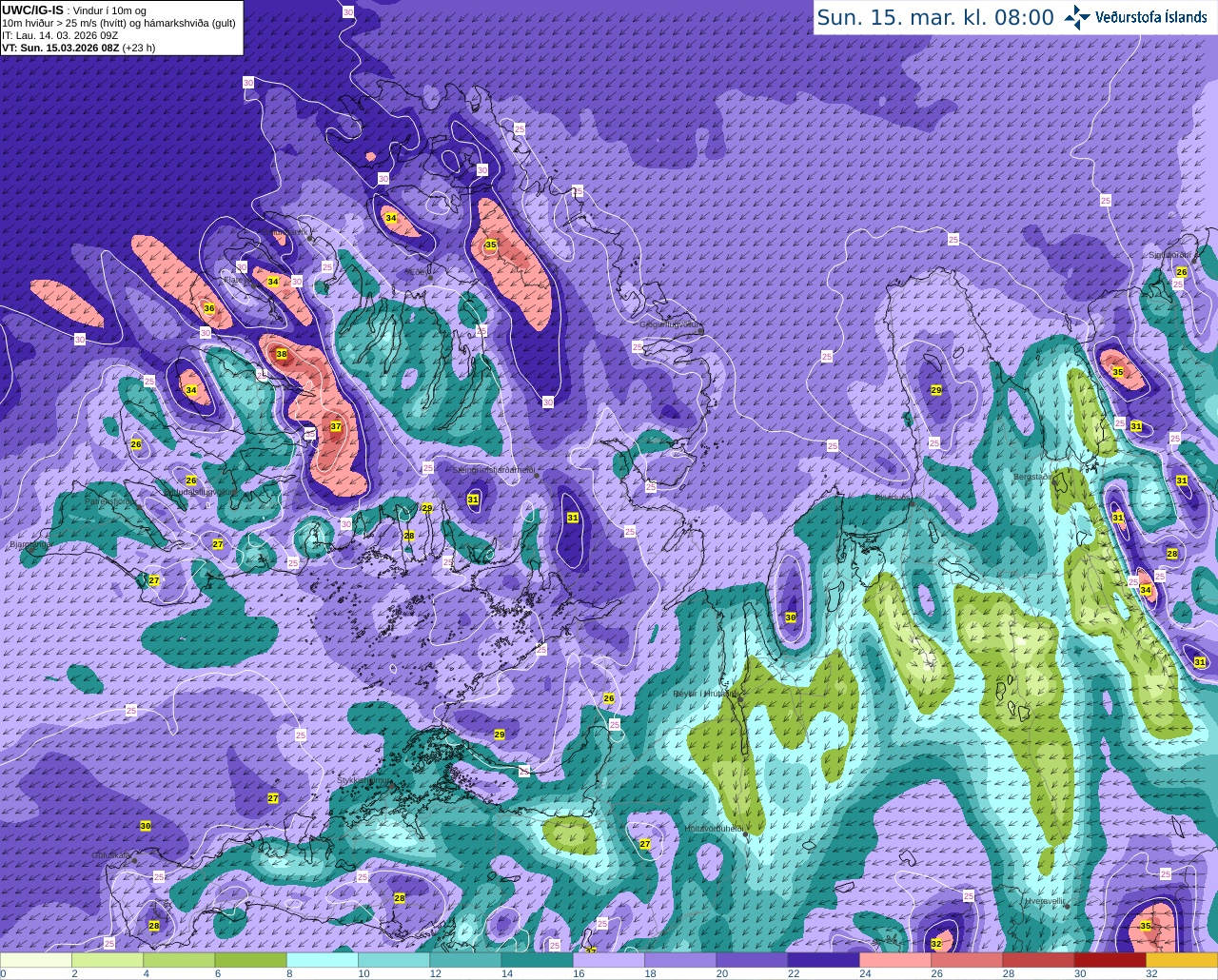Viewport: 1218px width, 980px height.
Task: Select the red 28–30 m/s swatch
Action: click(x=1038, y=960)
